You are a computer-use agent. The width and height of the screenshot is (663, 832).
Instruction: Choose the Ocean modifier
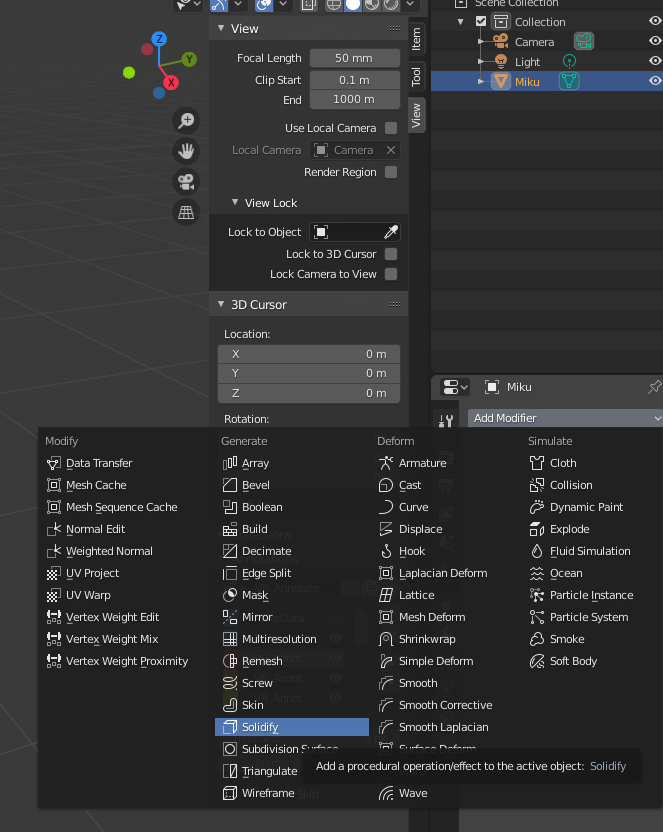coord(591,573)
